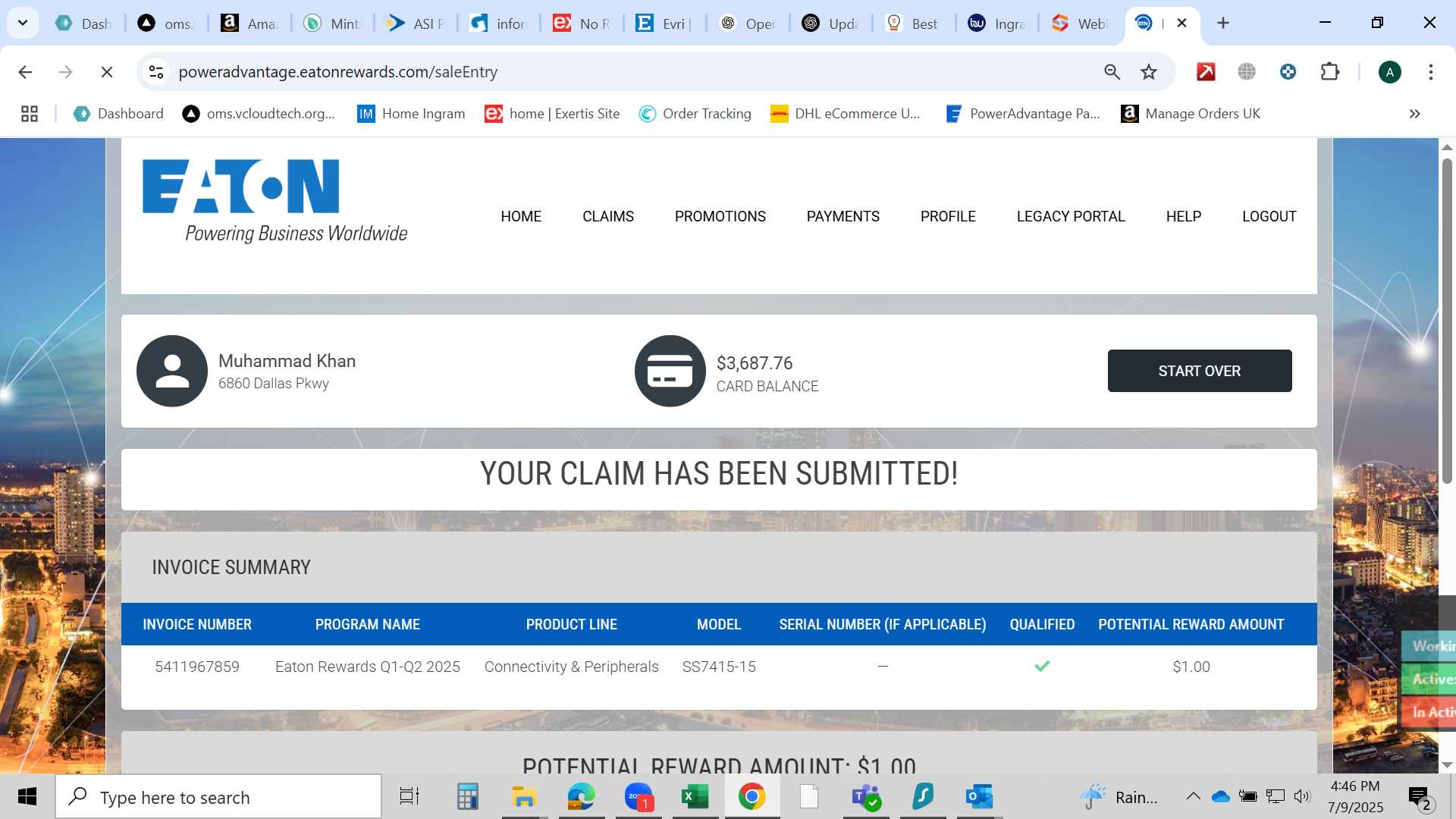Bookmark this page with the star

[x=1149, y=72]
